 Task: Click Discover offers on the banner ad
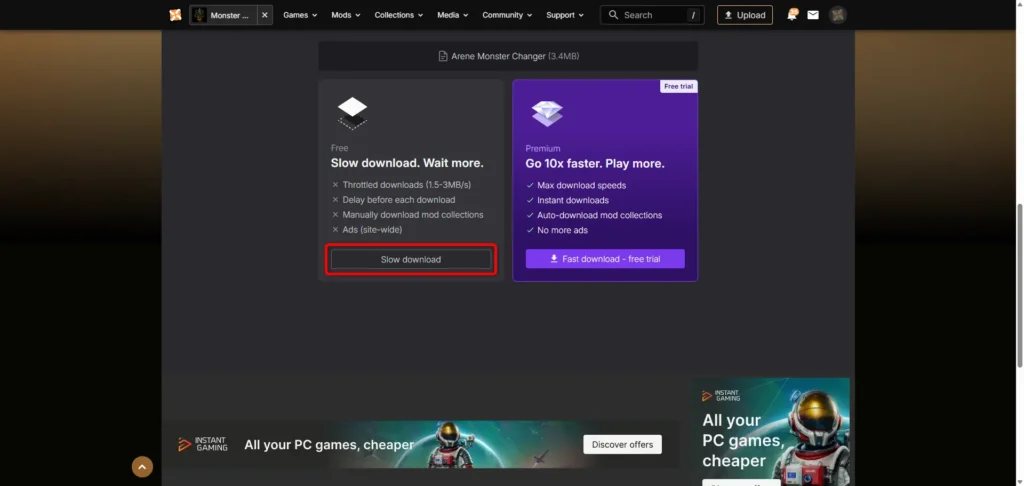tap(622, 444)
